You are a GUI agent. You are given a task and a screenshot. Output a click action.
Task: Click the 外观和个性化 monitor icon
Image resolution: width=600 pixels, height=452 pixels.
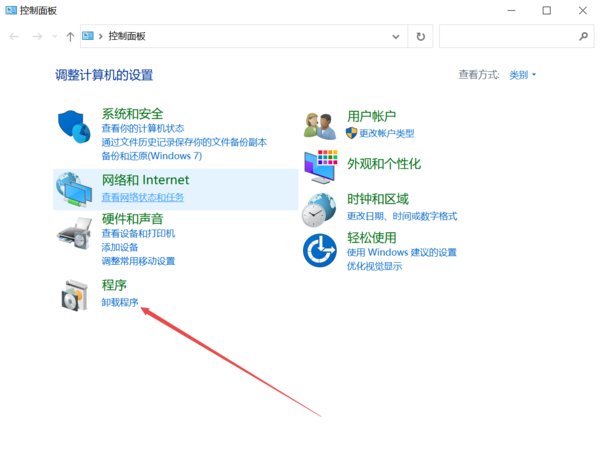(320, 165)
